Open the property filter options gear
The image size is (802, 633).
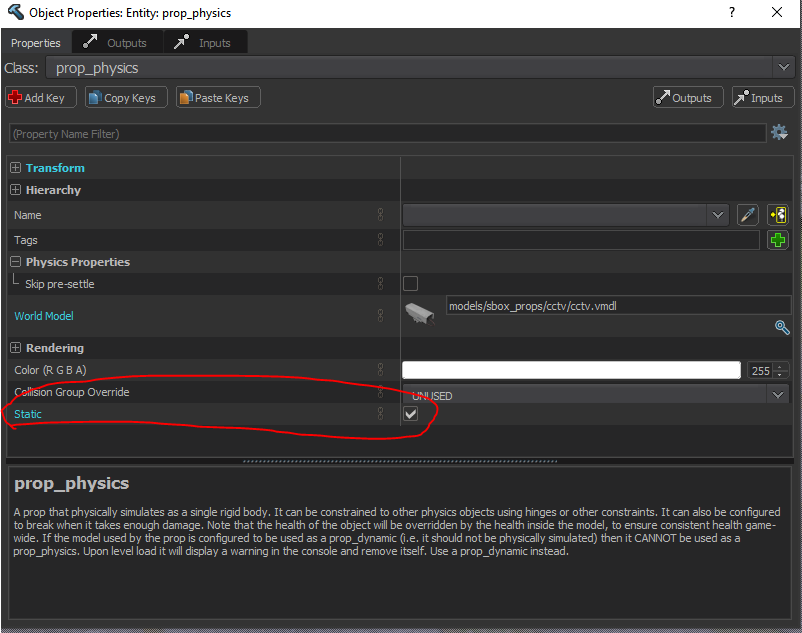779,132
